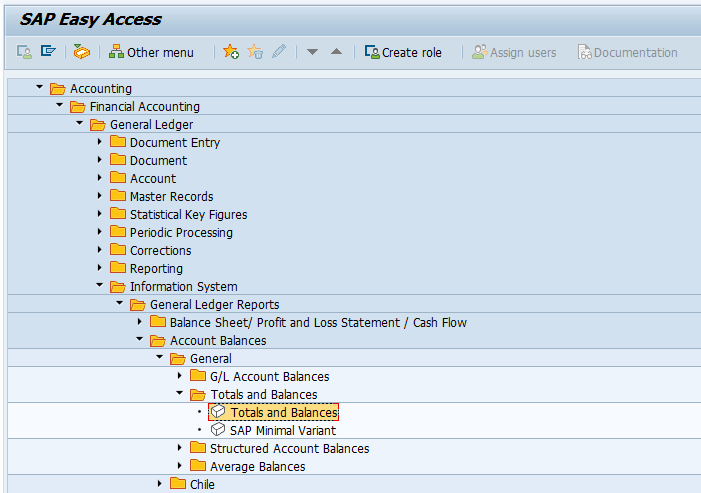Select SAP Minimal Variant transaction text
Screen dimensions: 701x493
pyautogui.click(x=283, y=430)
